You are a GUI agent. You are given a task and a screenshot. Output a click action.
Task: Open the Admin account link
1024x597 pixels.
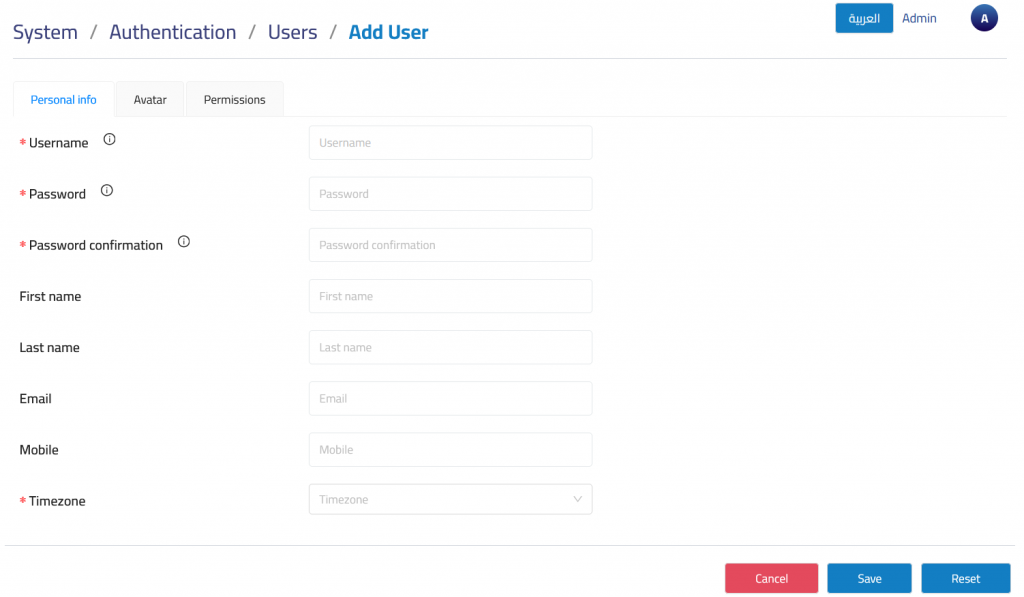[x=919, y=19]
